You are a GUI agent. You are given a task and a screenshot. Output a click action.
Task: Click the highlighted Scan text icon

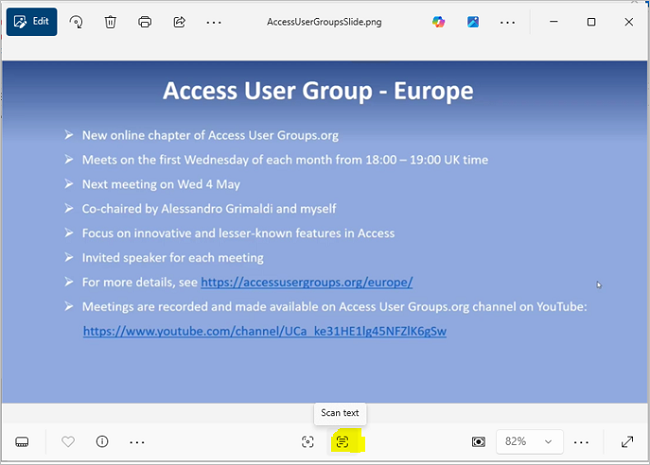(x=342, y=442)
